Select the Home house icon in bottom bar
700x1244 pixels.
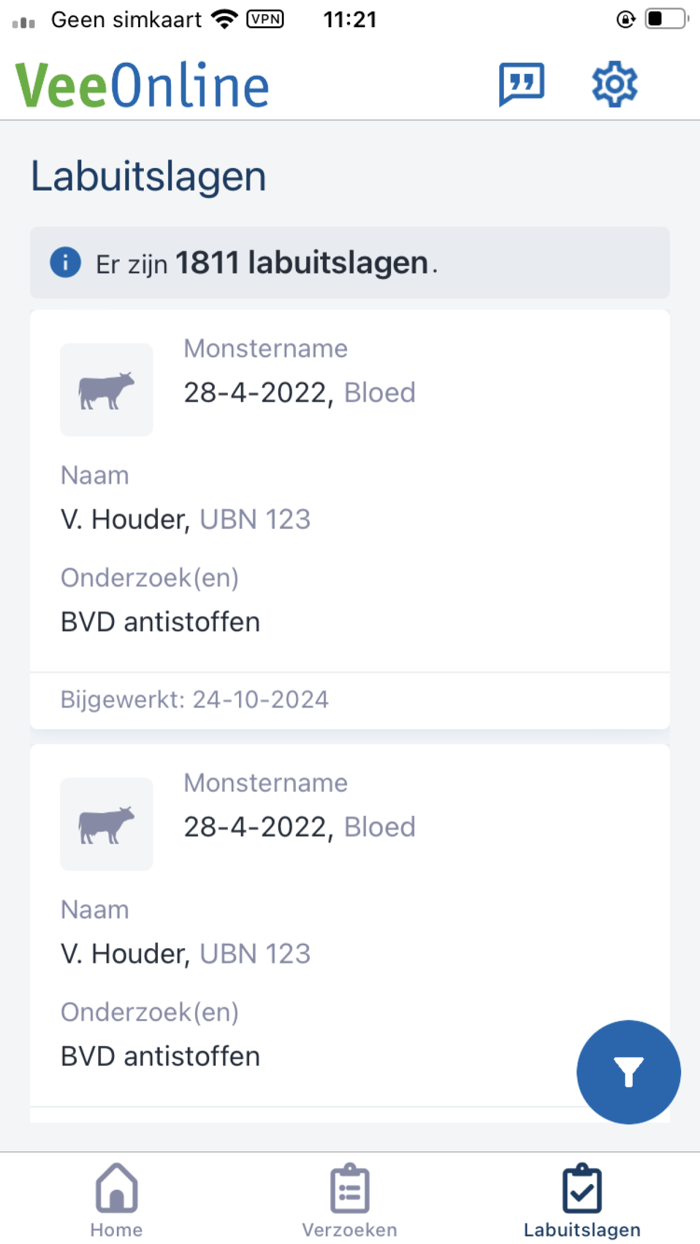point(116,1188)
